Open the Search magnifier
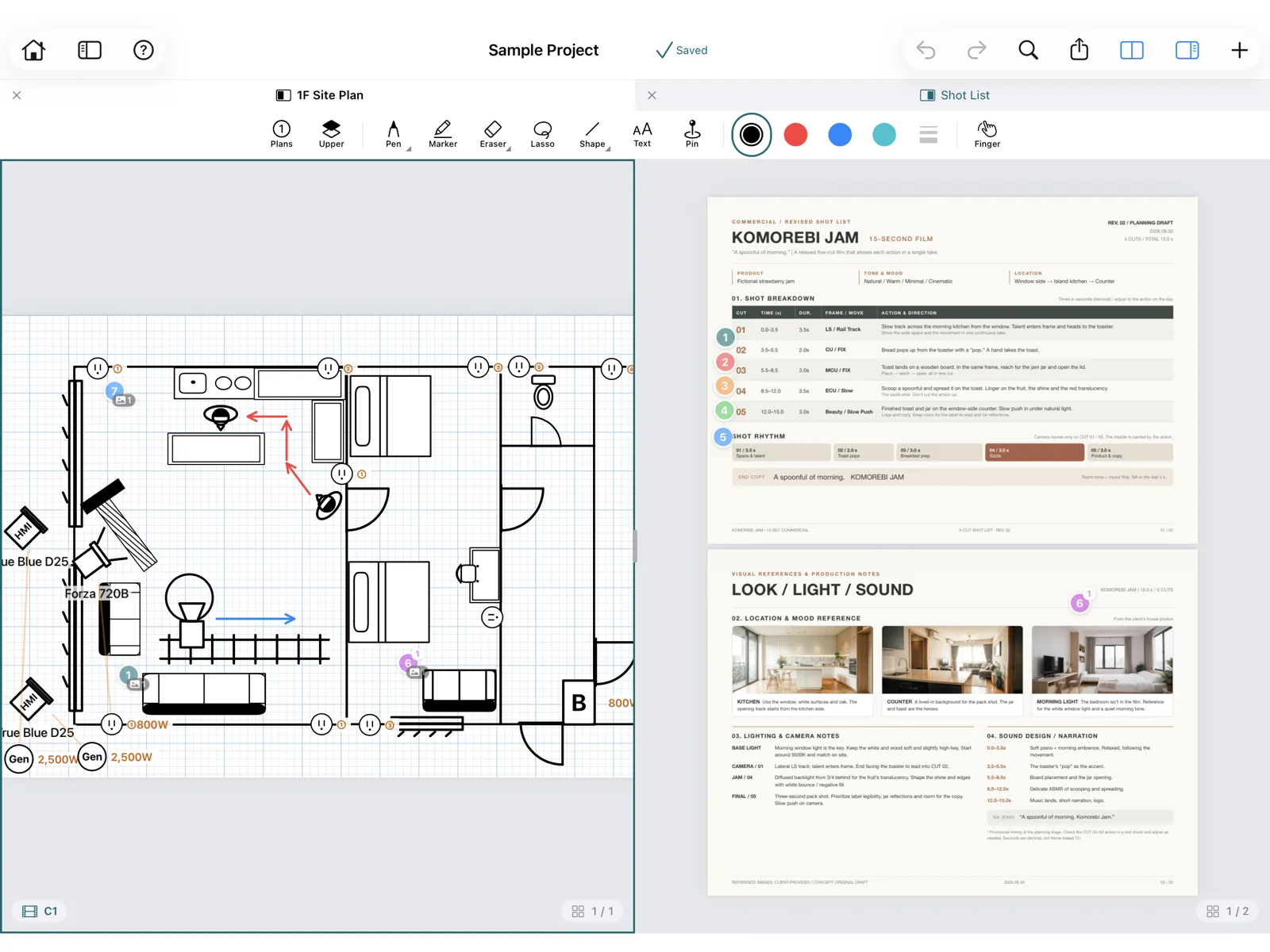 click(x=1028, y=50)
